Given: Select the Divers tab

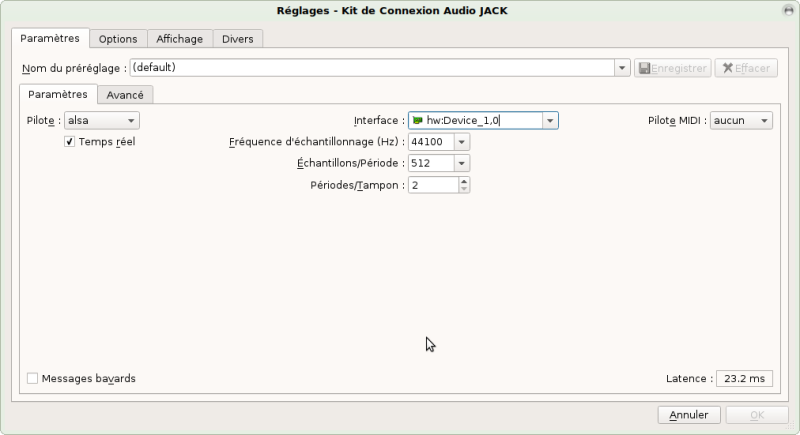Looking at the screenshot, I should tap(237, 39).
